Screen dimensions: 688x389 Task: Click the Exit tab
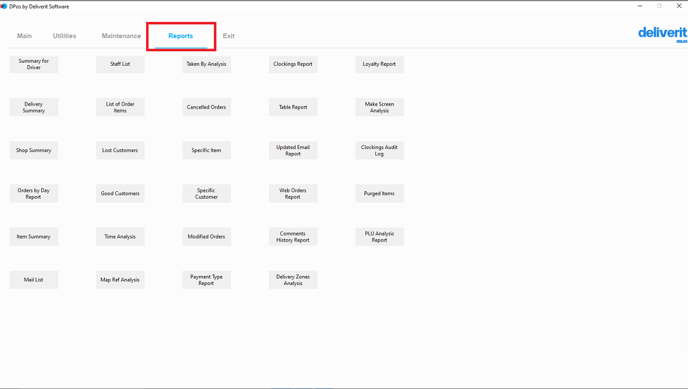[x=229, y=36]
